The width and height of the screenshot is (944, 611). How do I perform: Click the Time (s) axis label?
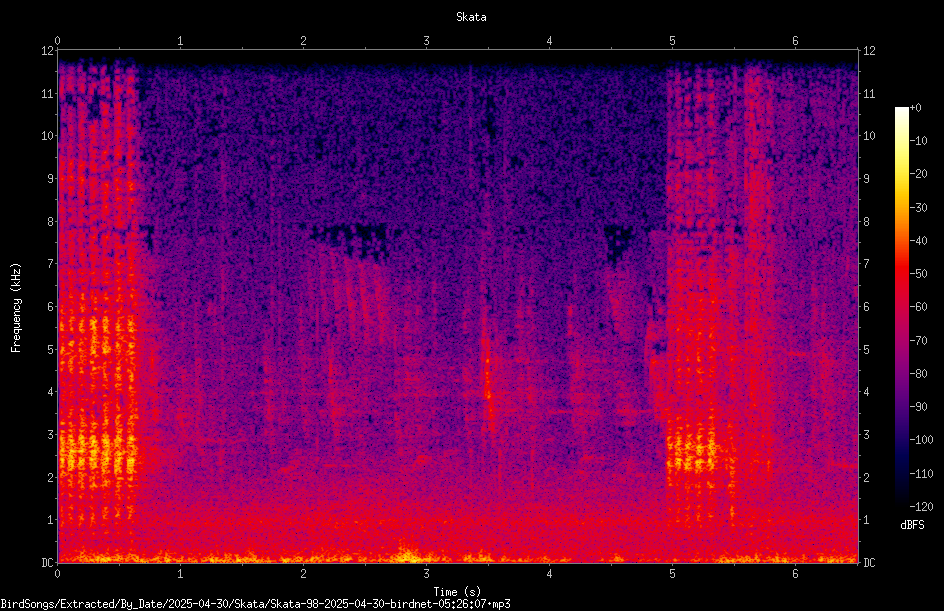point(457,592)
